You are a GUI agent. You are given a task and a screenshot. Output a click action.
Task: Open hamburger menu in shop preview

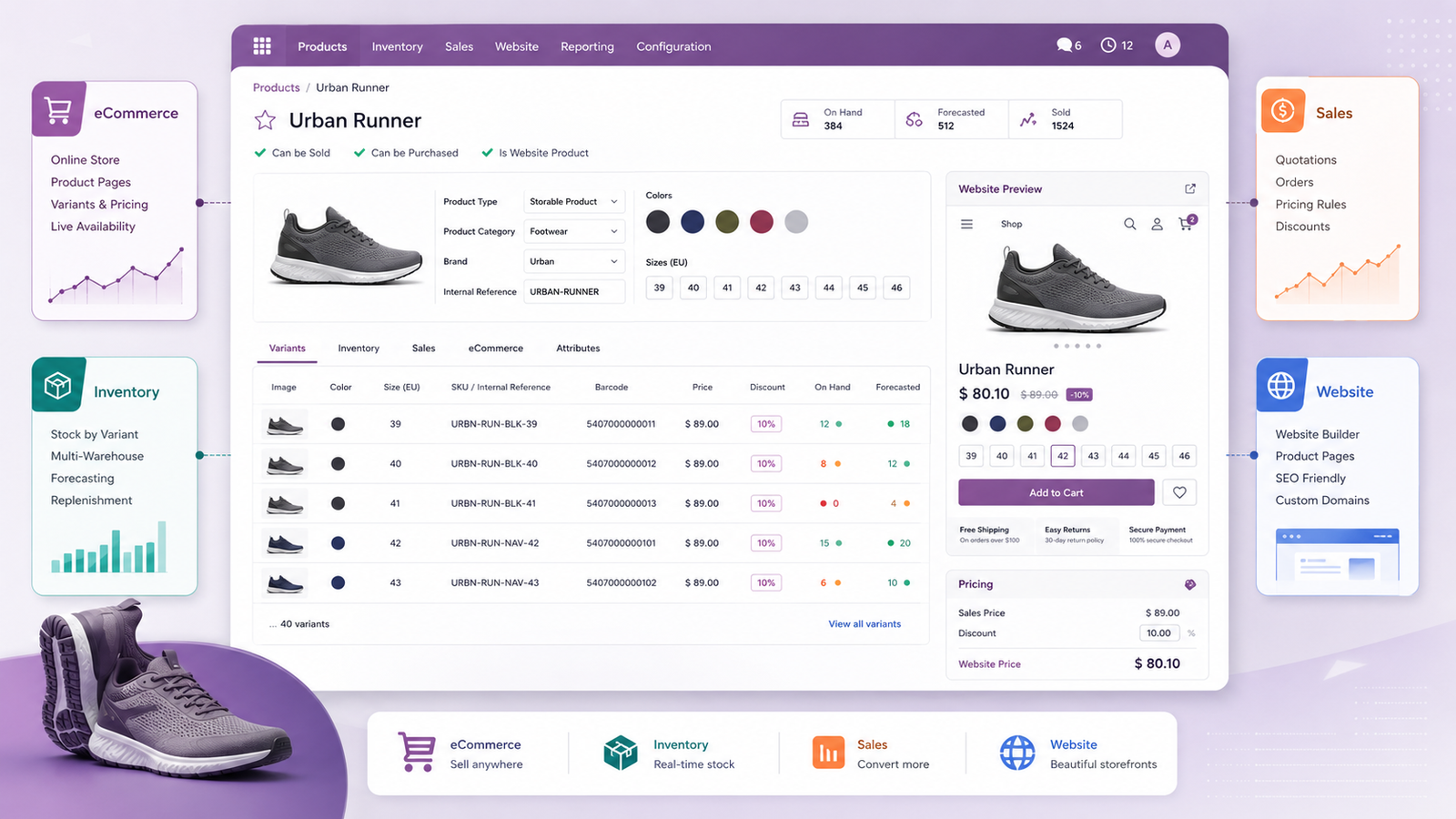pos(966,224)
